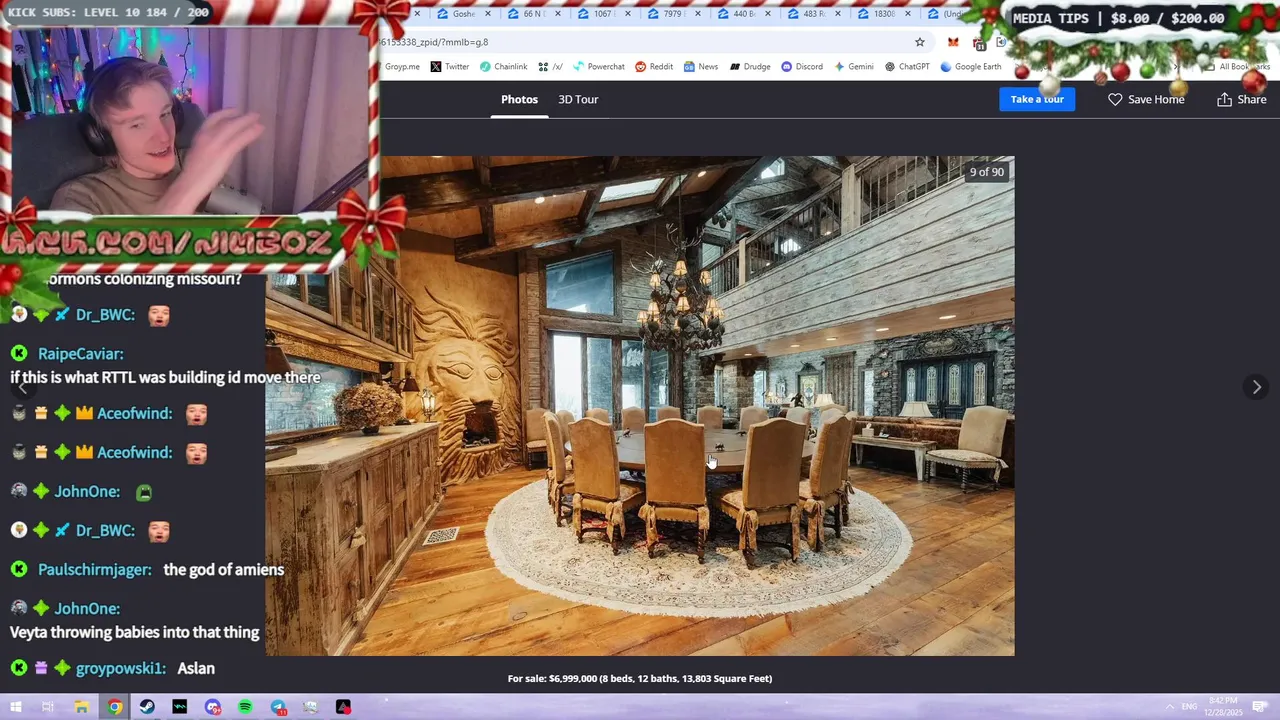This screenshot has height=720, width=1280.
Task: Save Home with the heart icon
Action: pos(1146,99)
